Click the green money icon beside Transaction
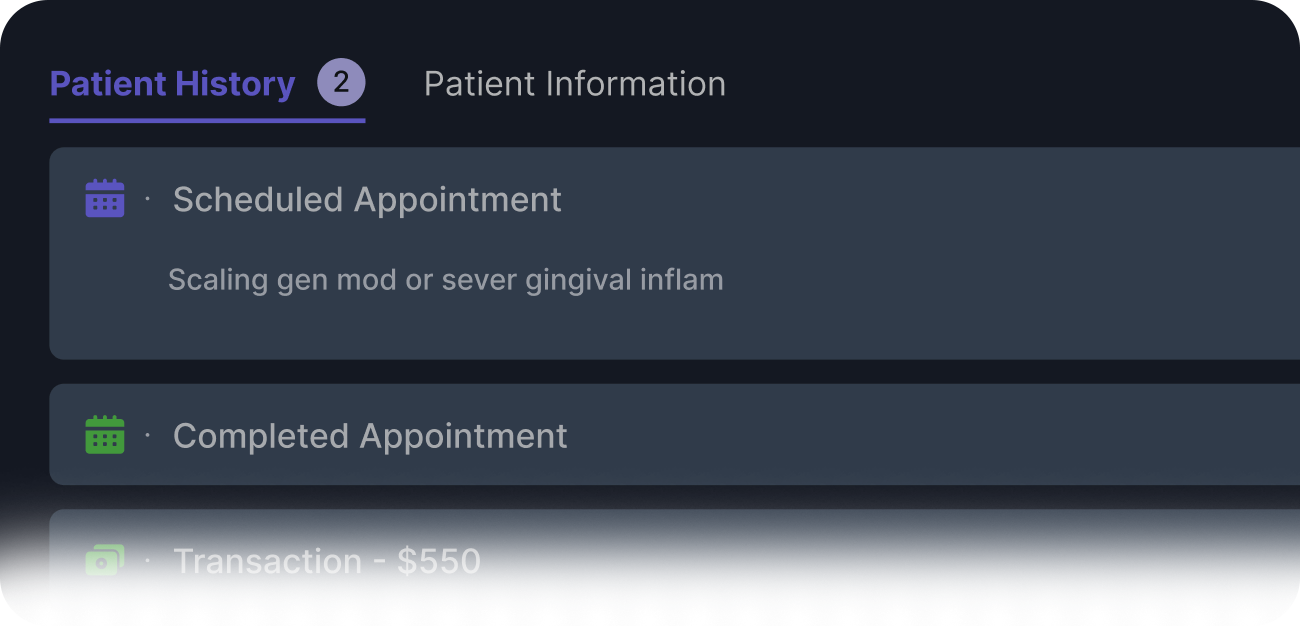The image size is (1300, 626). click(x=105, y=560)
